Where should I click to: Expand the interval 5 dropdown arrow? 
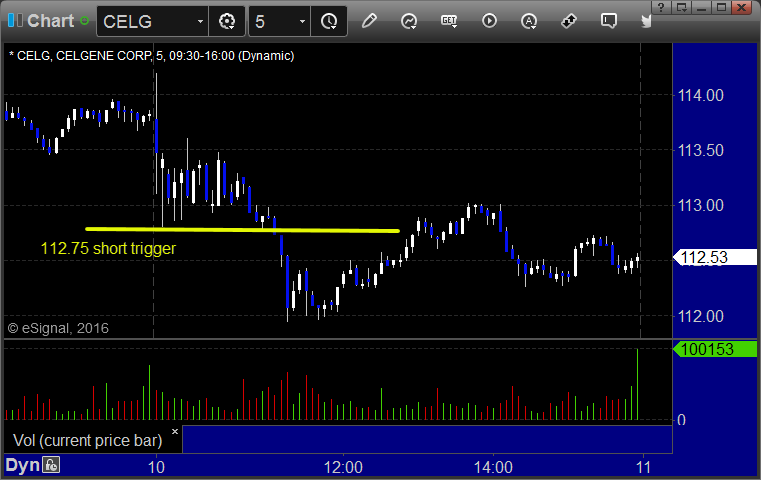[x=302, y=21]
